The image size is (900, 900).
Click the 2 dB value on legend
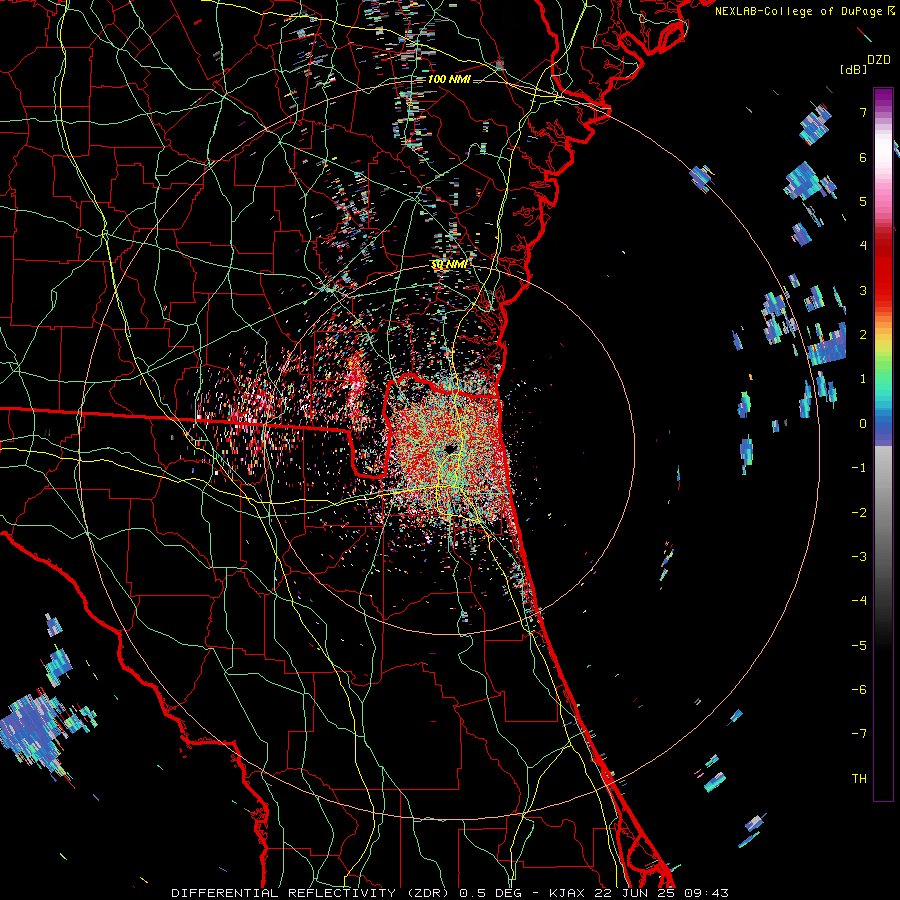tap(863, 335)
